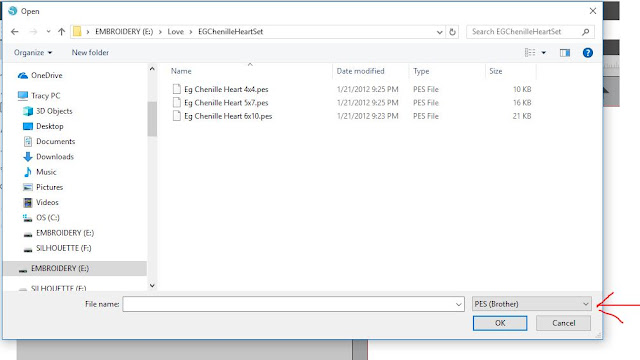640x360 pixels.
Task: Toggle the preview pane
Action: click(565, 53)
